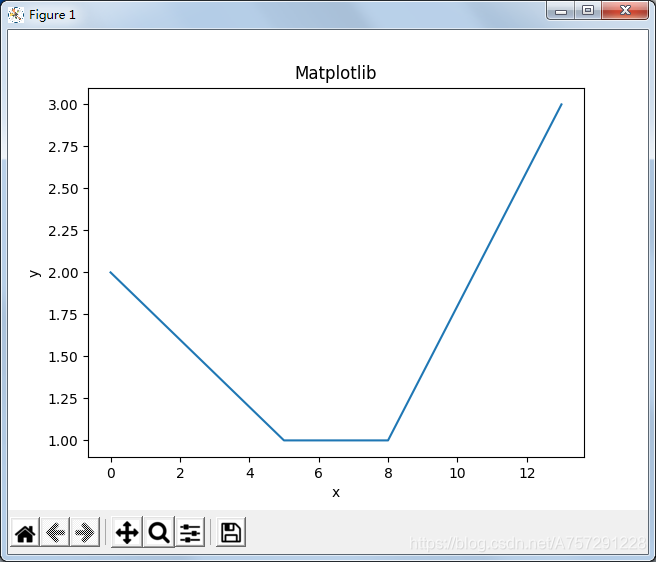Click the y-axis tick label 2.50
The image size is (656, 562).
[63, 189]
